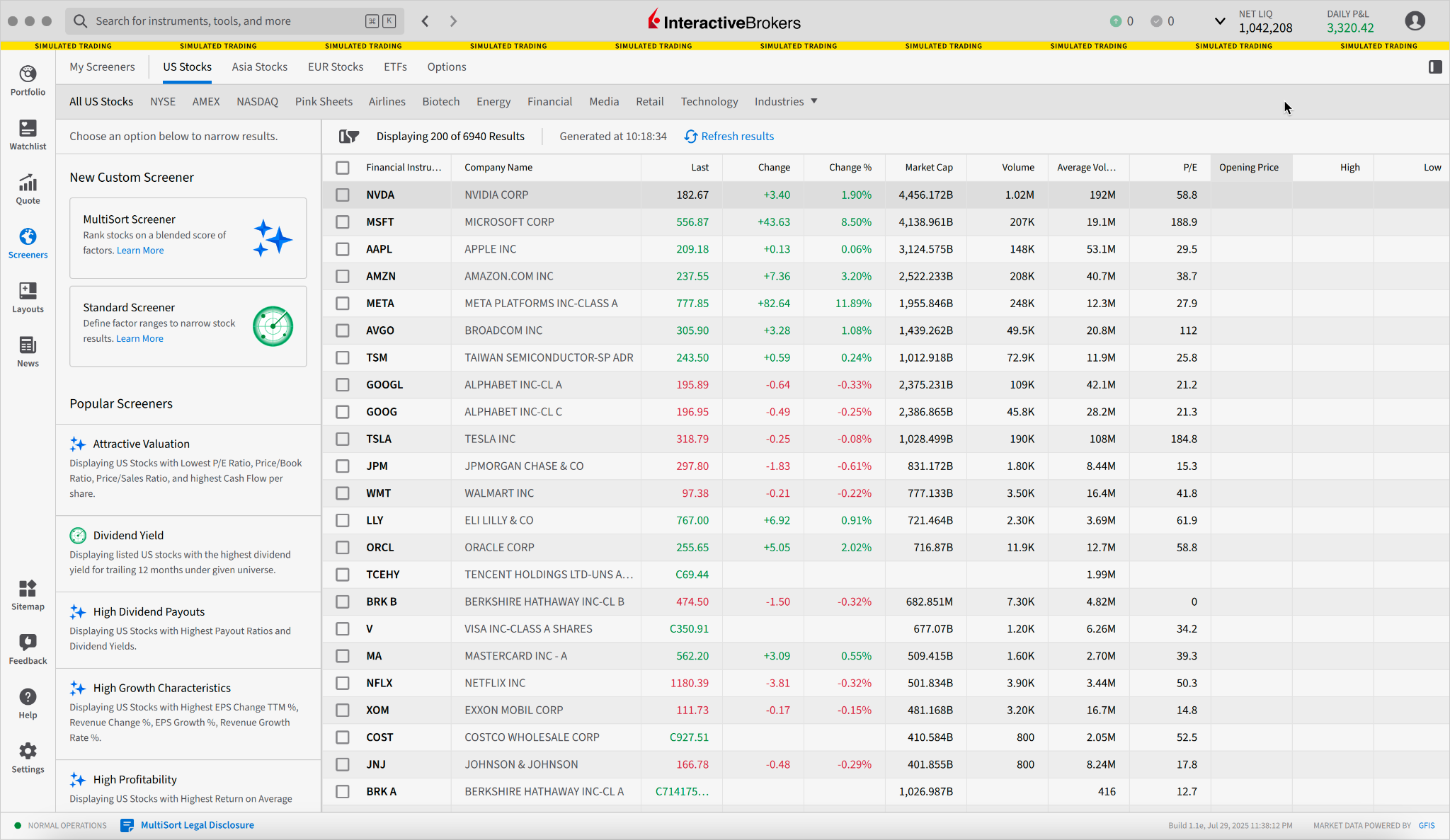Switch to the EUR Stocks tab

coord(336,67)
